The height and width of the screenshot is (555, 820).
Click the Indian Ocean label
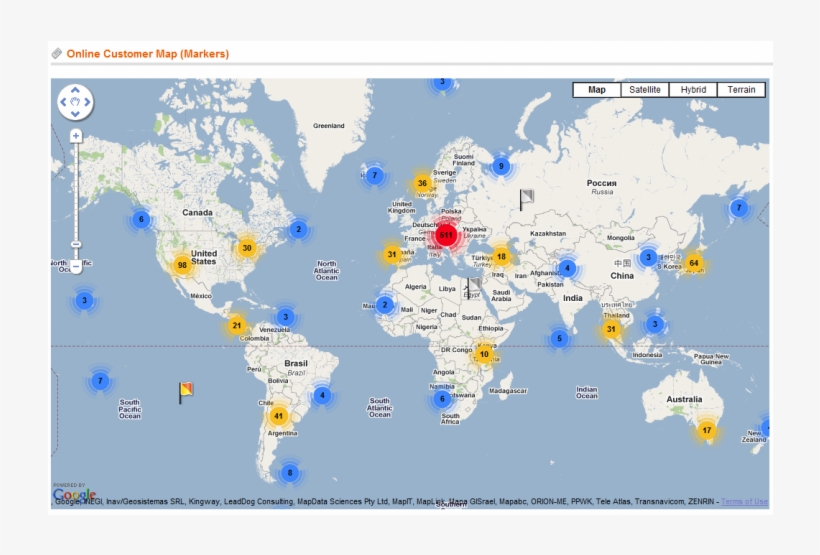tap(586, 392)
